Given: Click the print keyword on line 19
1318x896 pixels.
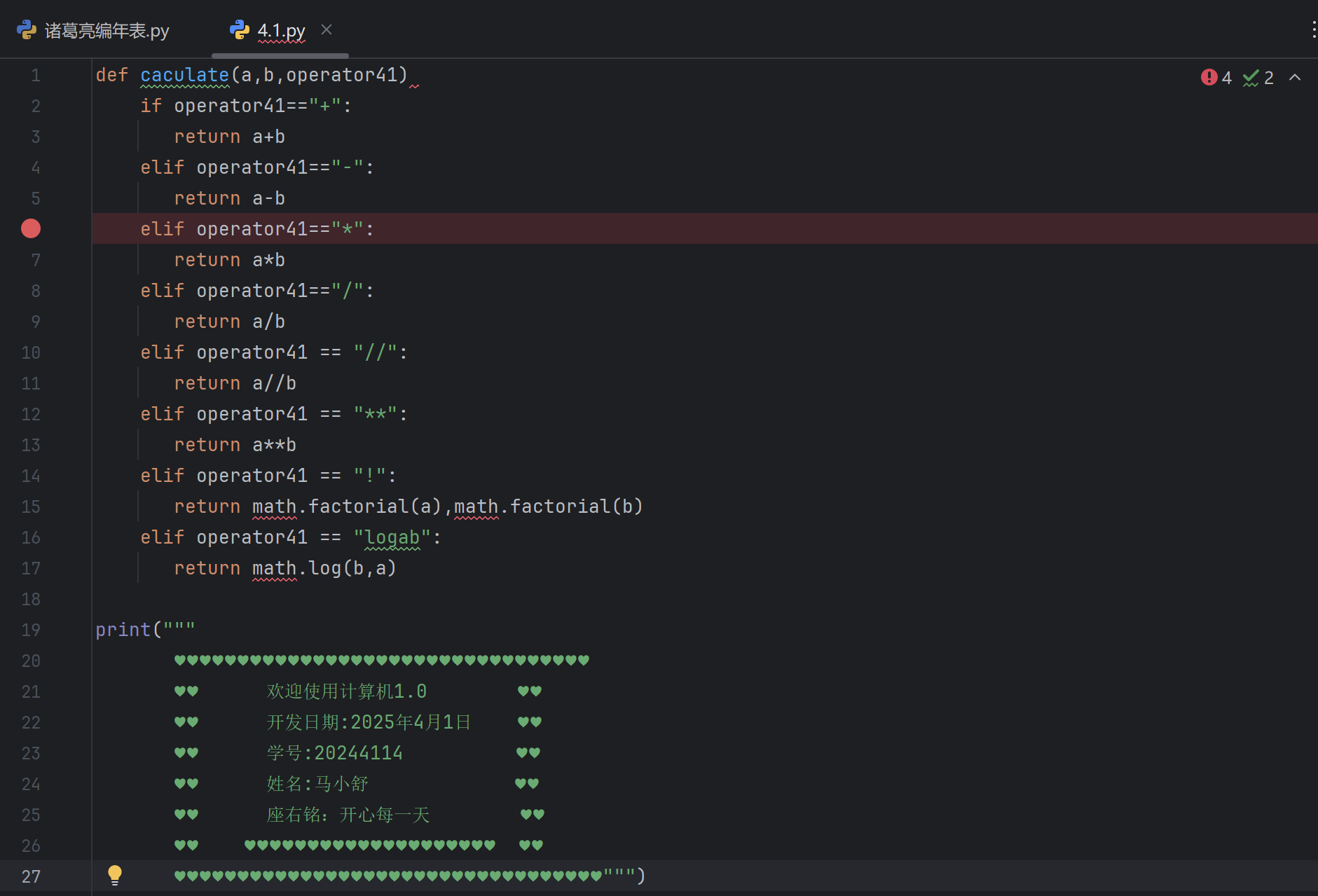Looking at the screenshot, I should click(123, 630).
